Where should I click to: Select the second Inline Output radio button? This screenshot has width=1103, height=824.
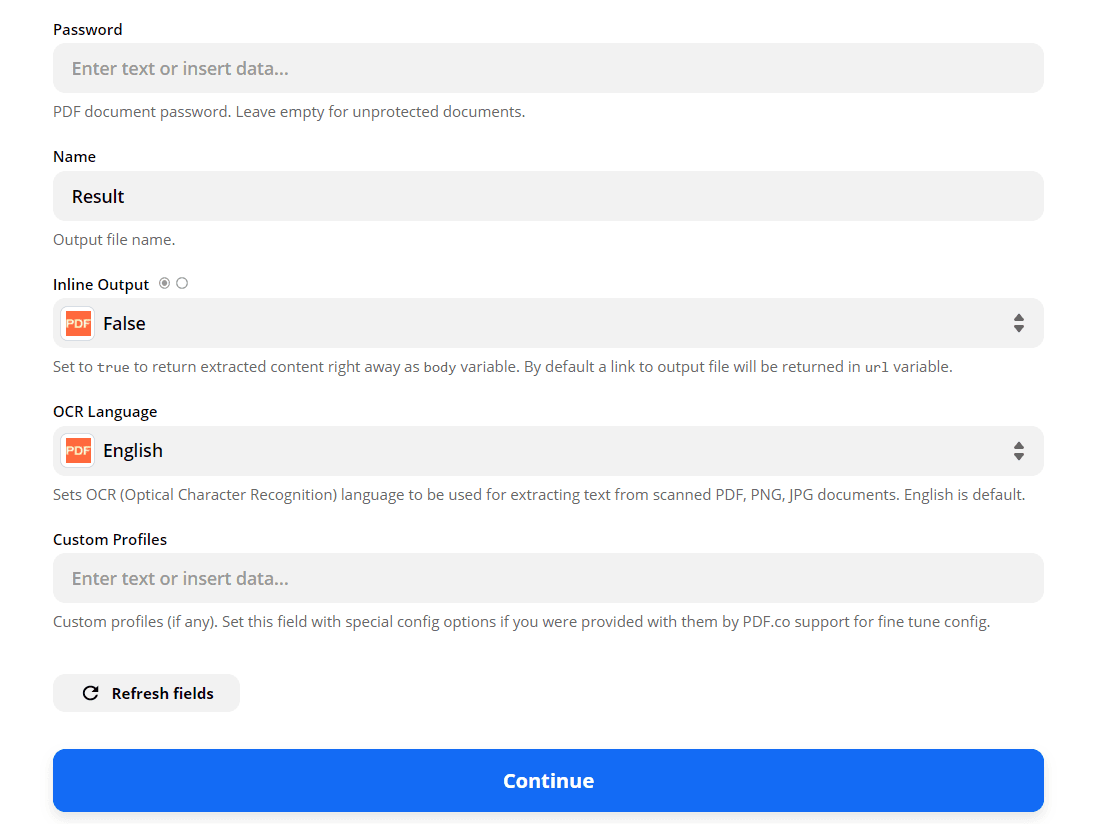click(181, 283)
